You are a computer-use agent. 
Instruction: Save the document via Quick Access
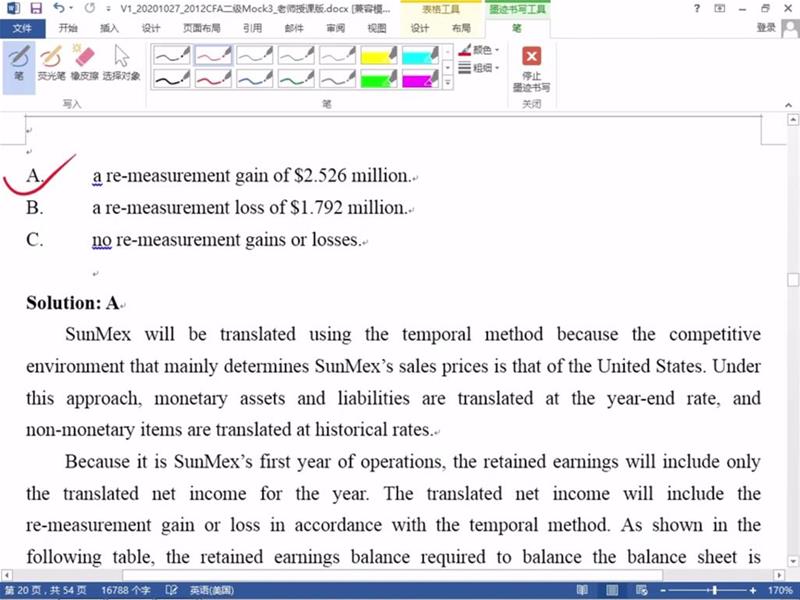point(36,8)
